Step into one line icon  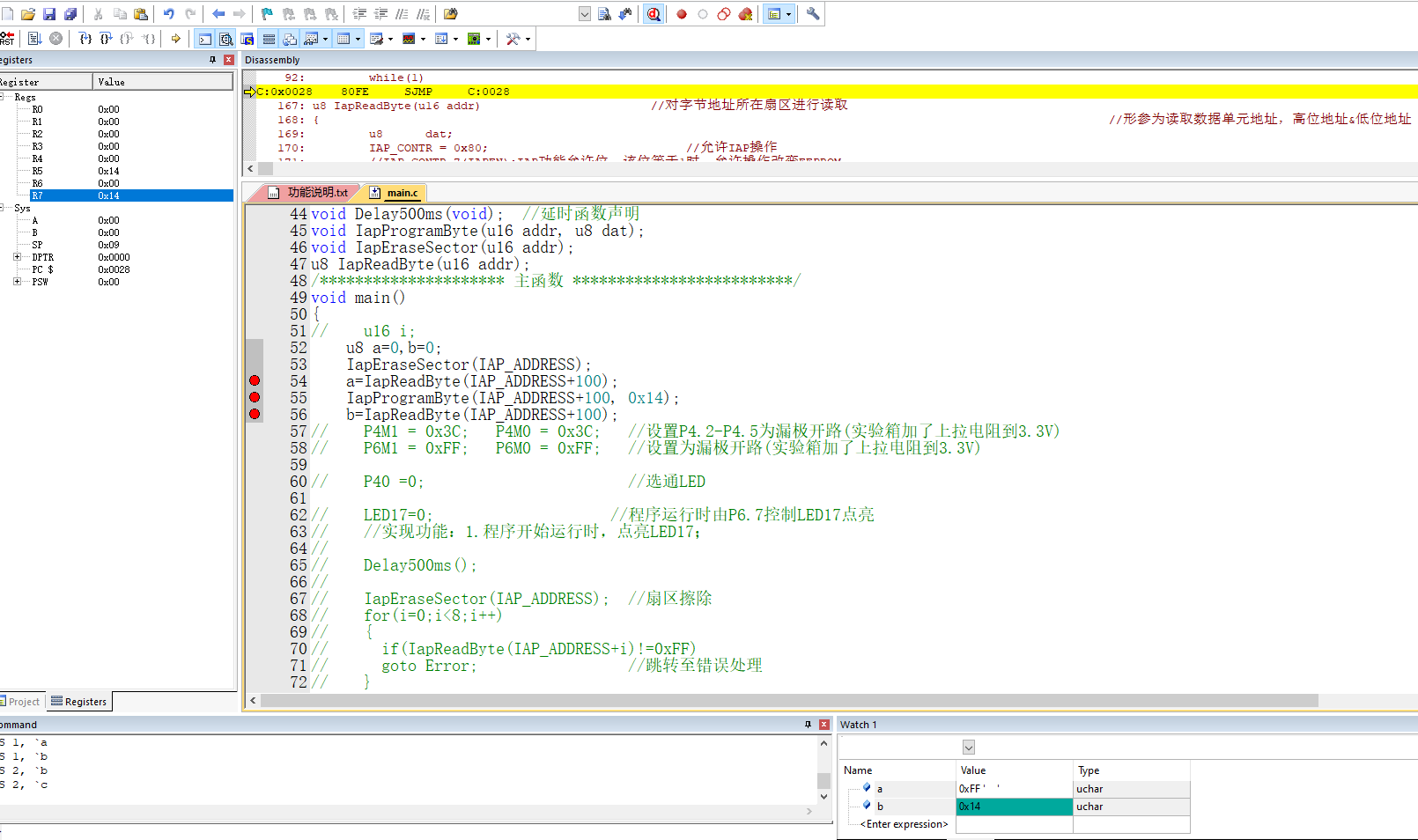click(x=85, y=39)
